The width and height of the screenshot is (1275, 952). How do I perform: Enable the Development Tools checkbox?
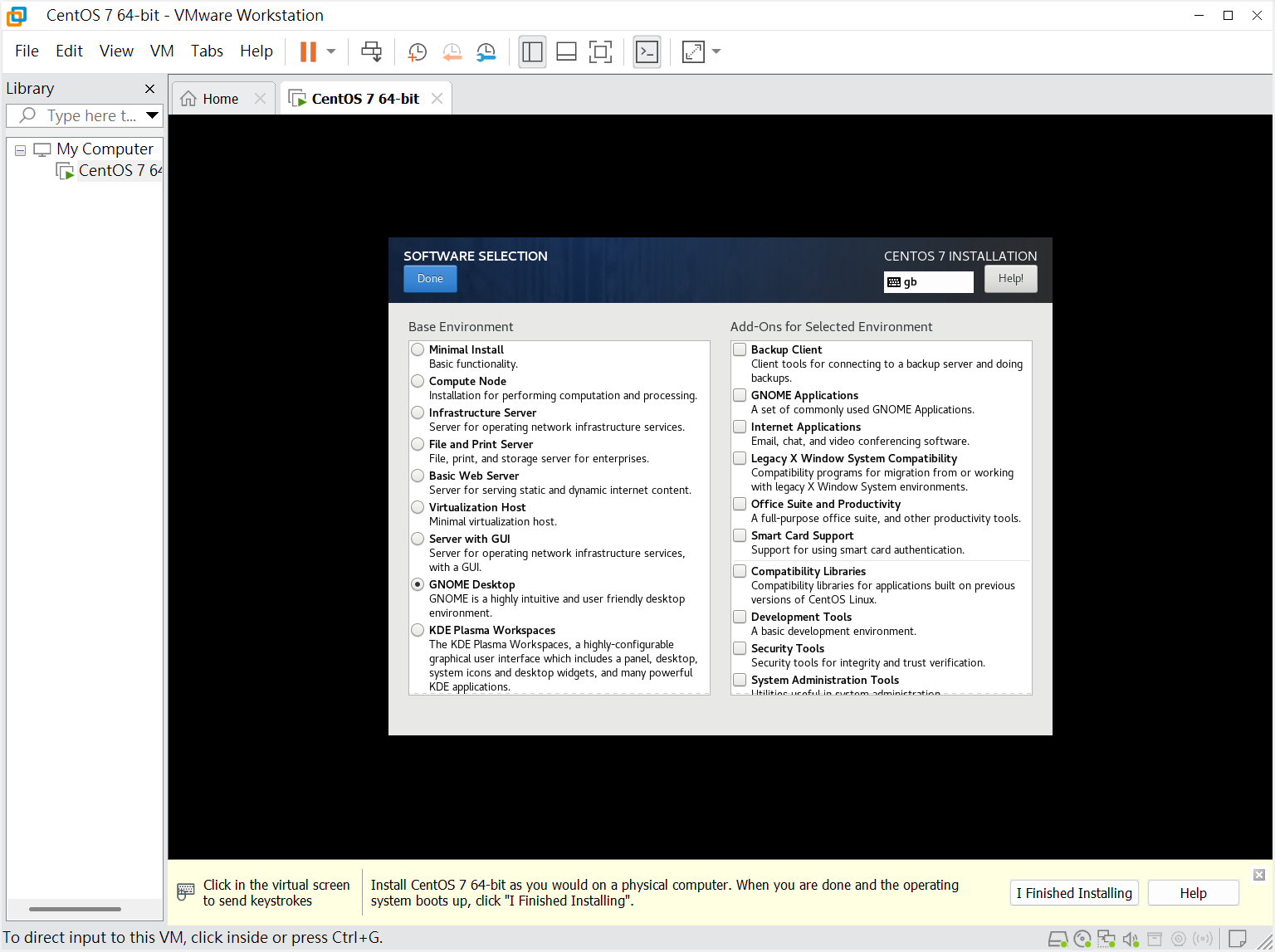740,617
